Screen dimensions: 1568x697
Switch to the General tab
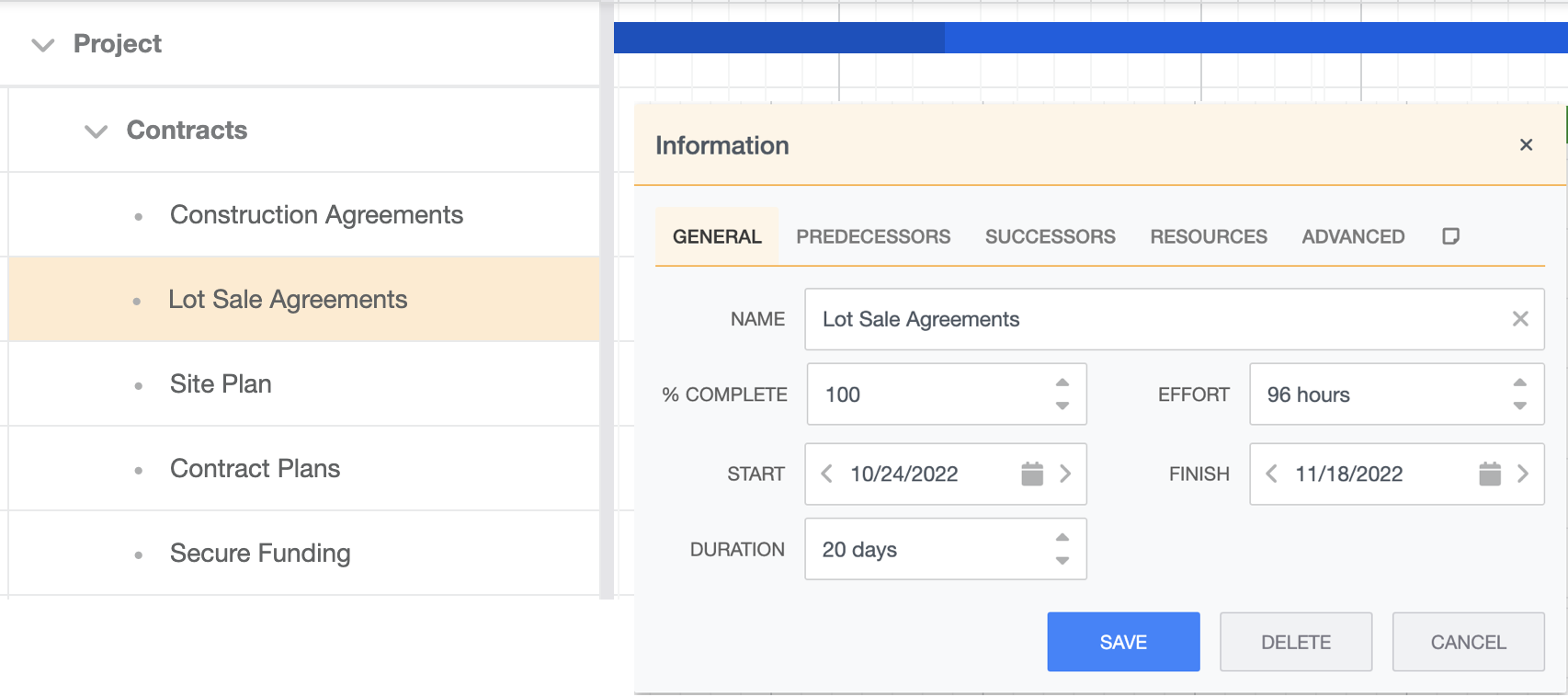717,236
